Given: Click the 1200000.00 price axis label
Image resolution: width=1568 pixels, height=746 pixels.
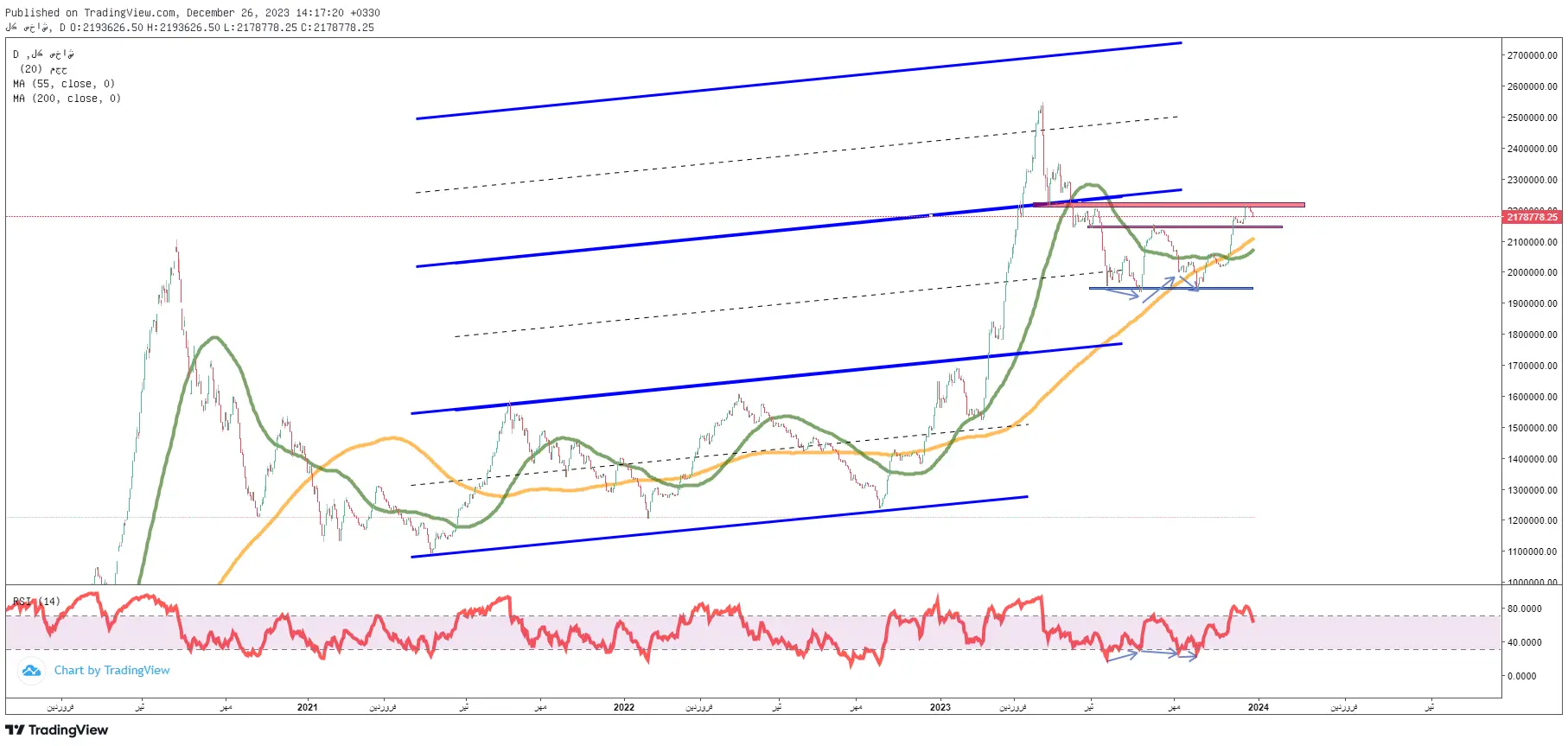Looking at the screenshot, I should [1532, 520].
